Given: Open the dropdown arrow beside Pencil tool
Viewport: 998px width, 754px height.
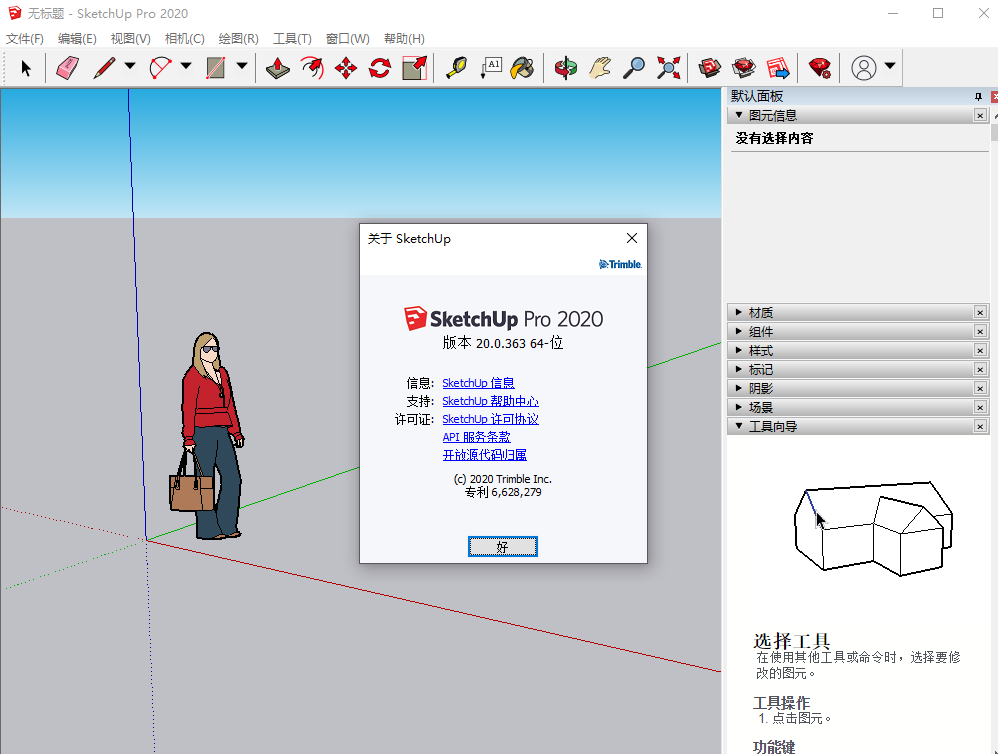Looking at the screenshot, I should tap(130, 67).
